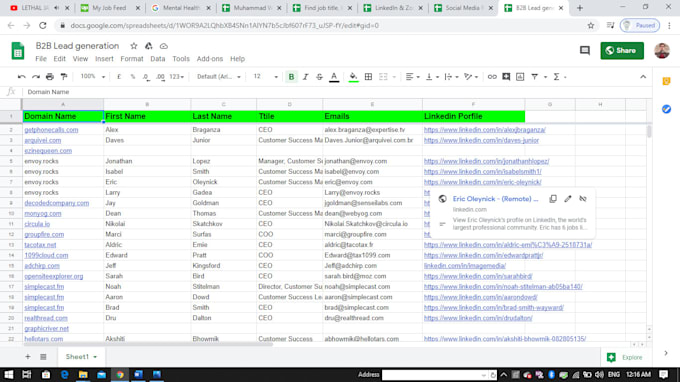Open Eric Oleynick - (Remote) preview link
The width and height of the screenshot is (680, 382).
click(495, 199)
